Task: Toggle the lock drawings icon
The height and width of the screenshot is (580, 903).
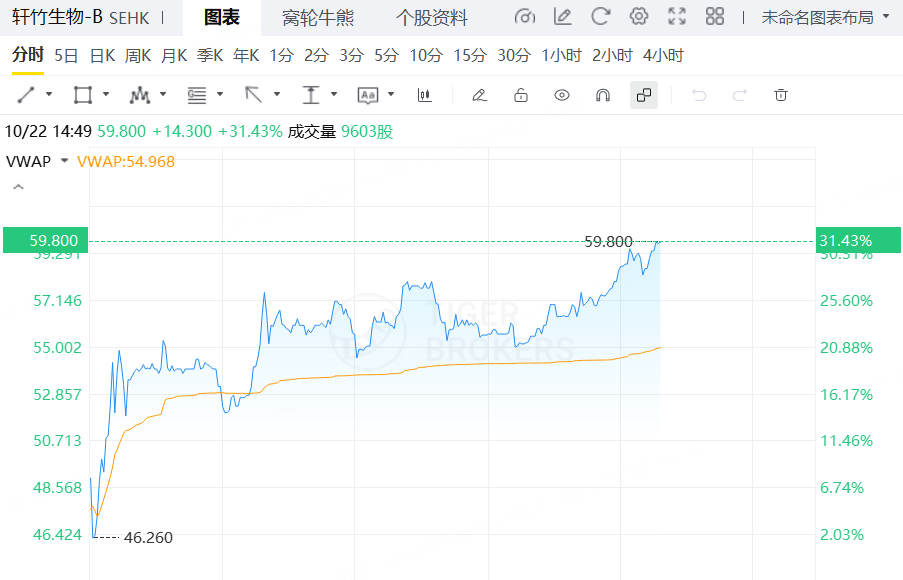Action: tap(521, 95)
